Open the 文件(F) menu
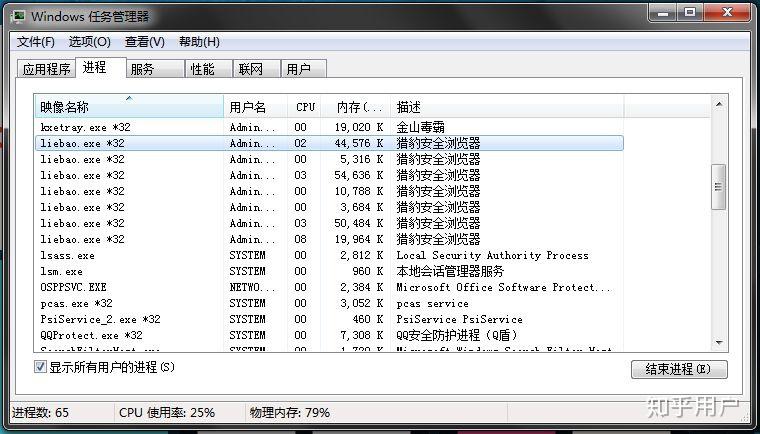The width and height of the screenshot is (760, 434). coord(35,42)
